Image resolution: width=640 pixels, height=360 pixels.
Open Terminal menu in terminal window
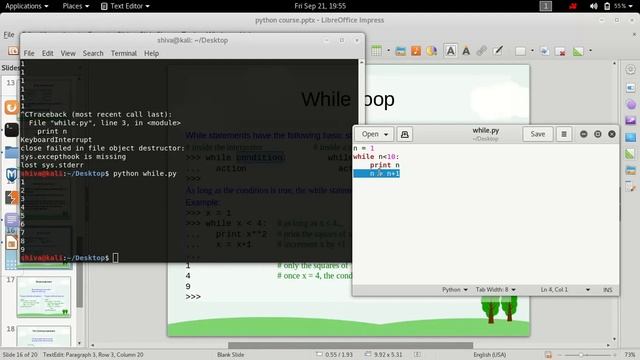pyautogui.click(x=124, y=53)
